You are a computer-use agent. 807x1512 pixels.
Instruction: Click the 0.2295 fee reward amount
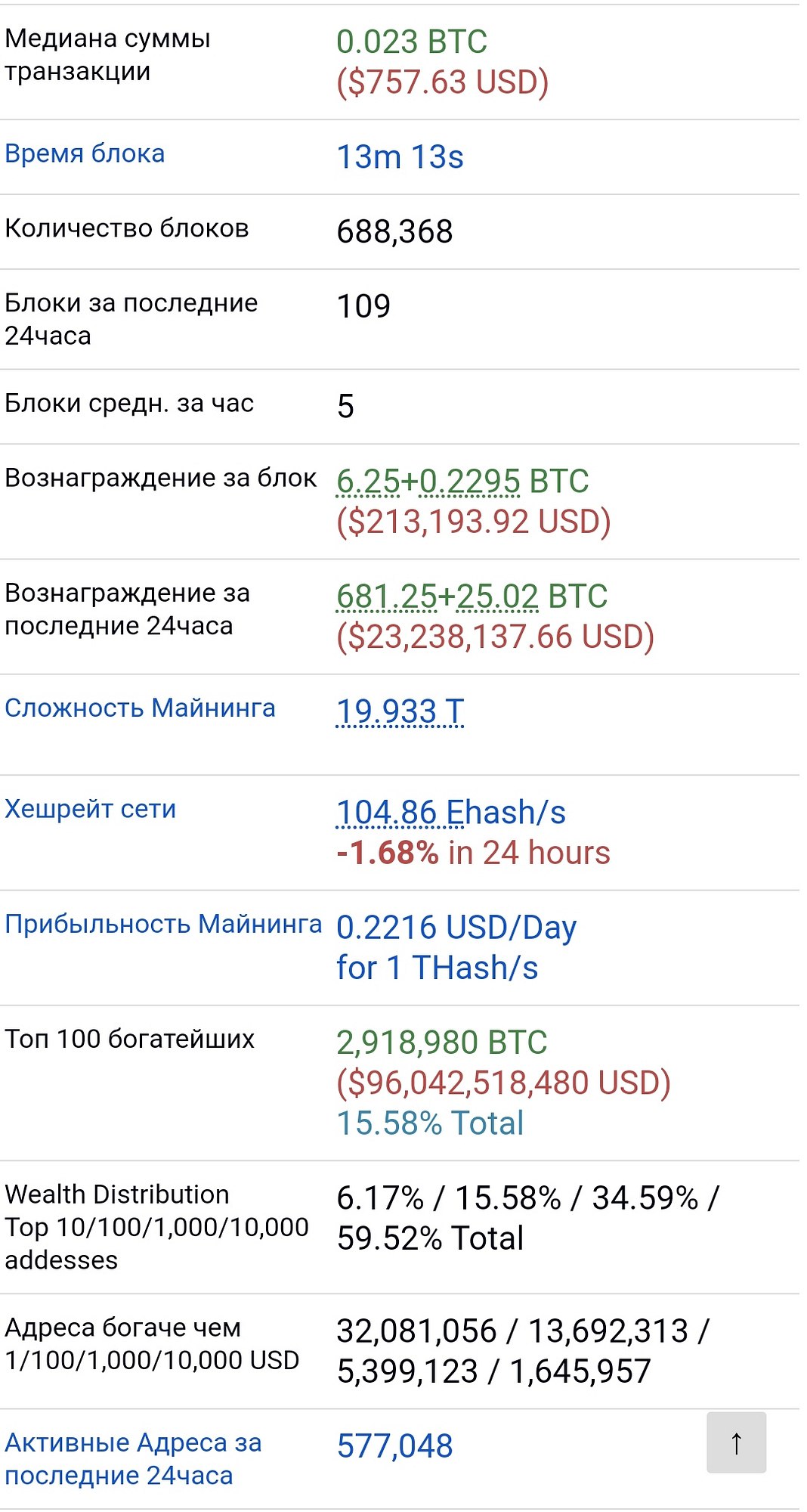point(469,482)
